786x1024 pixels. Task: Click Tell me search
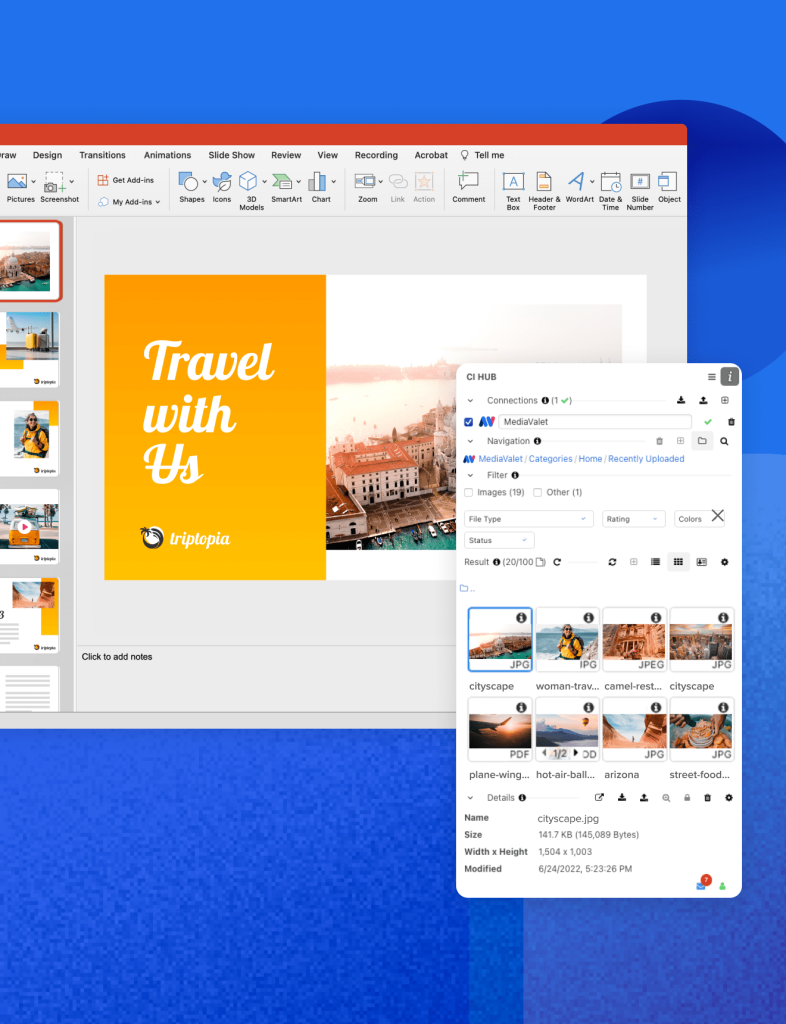pyautogui.click(x=482, y=155)
